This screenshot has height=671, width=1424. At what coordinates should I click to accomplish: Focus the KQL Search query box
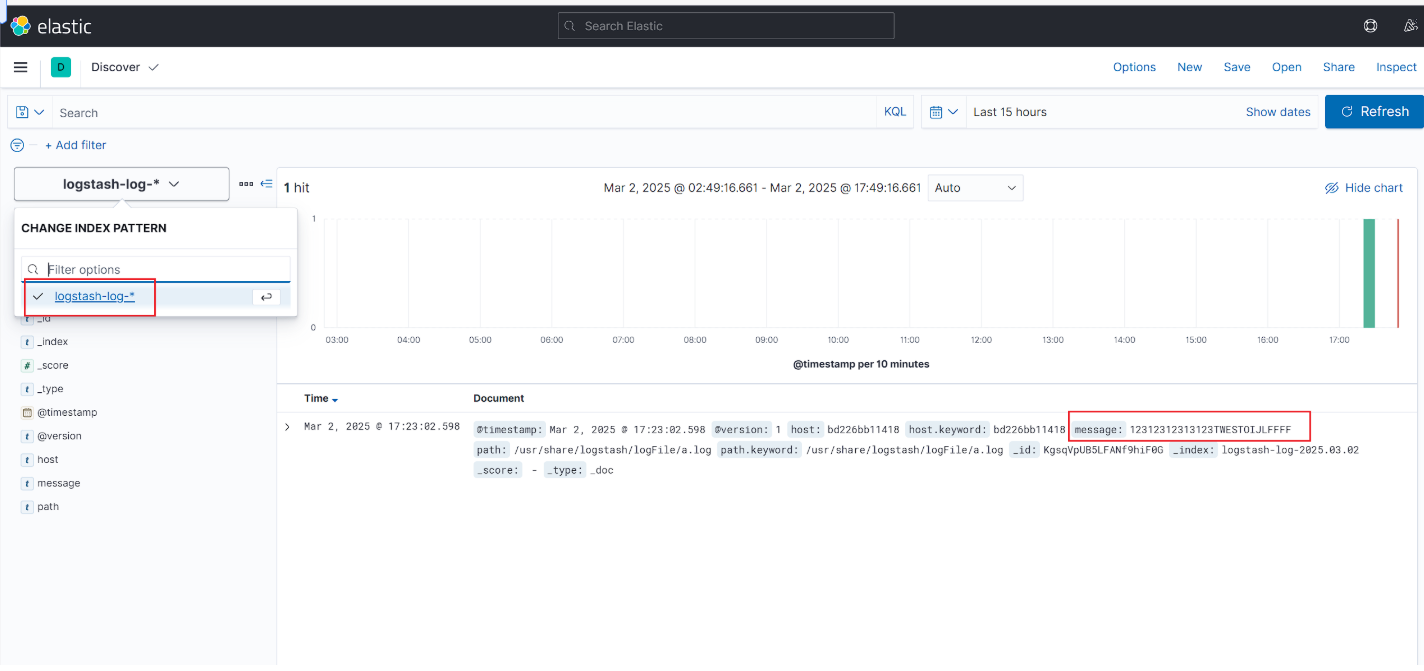pyautogui.click(x=465, y=113)
